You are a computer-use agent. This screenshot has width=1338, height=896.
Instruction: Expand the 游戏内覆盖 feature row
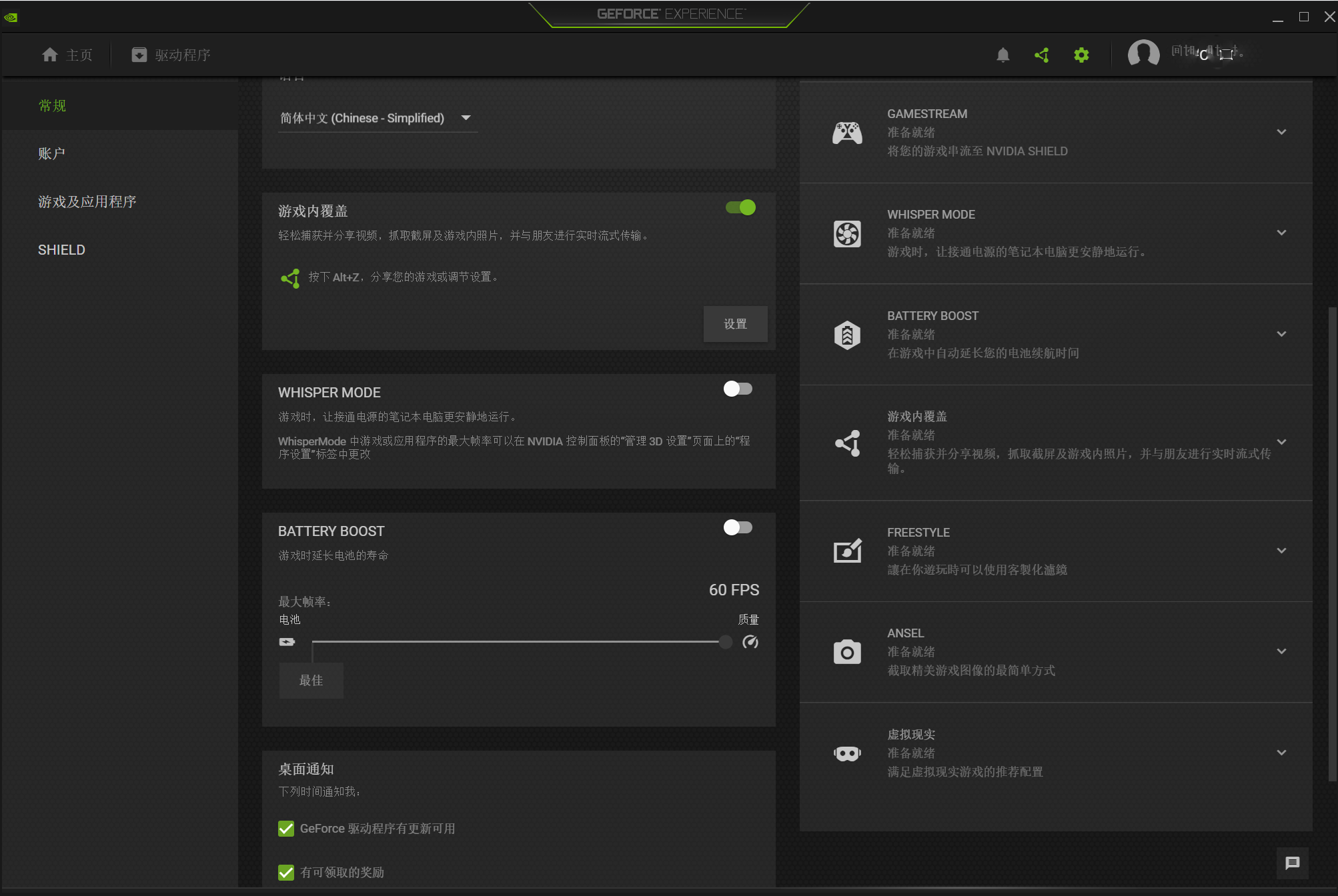[x=1281, y=442]
